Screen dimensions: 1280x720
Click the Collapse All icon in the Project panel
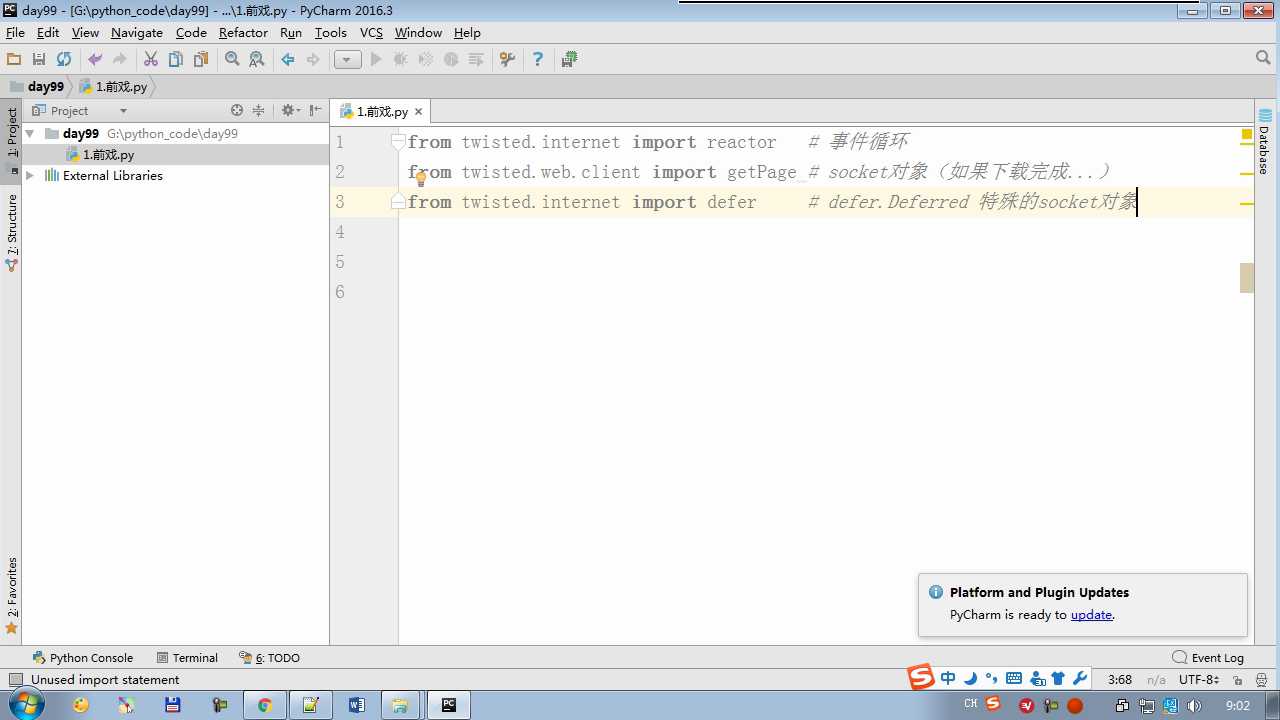click(x=258, y=111)
